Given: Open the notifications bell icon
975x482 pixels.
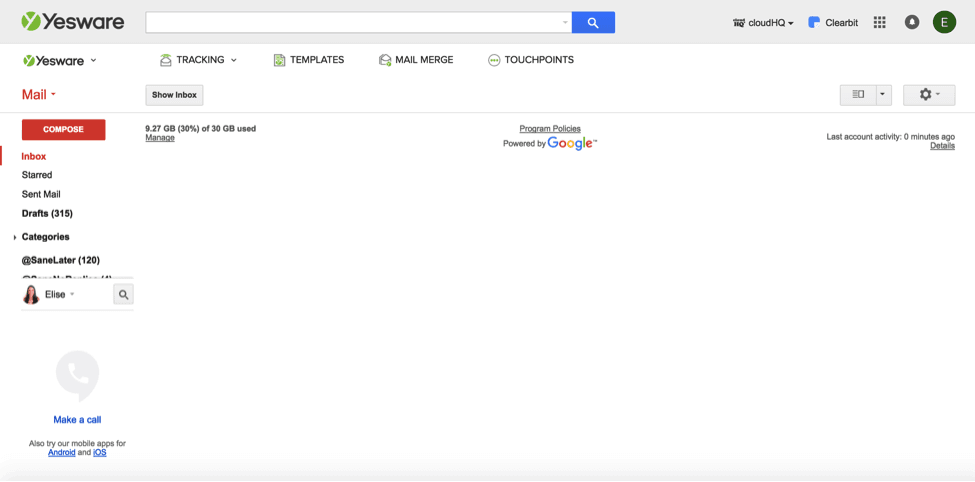Looking at the screenshot, I should 912,22.
